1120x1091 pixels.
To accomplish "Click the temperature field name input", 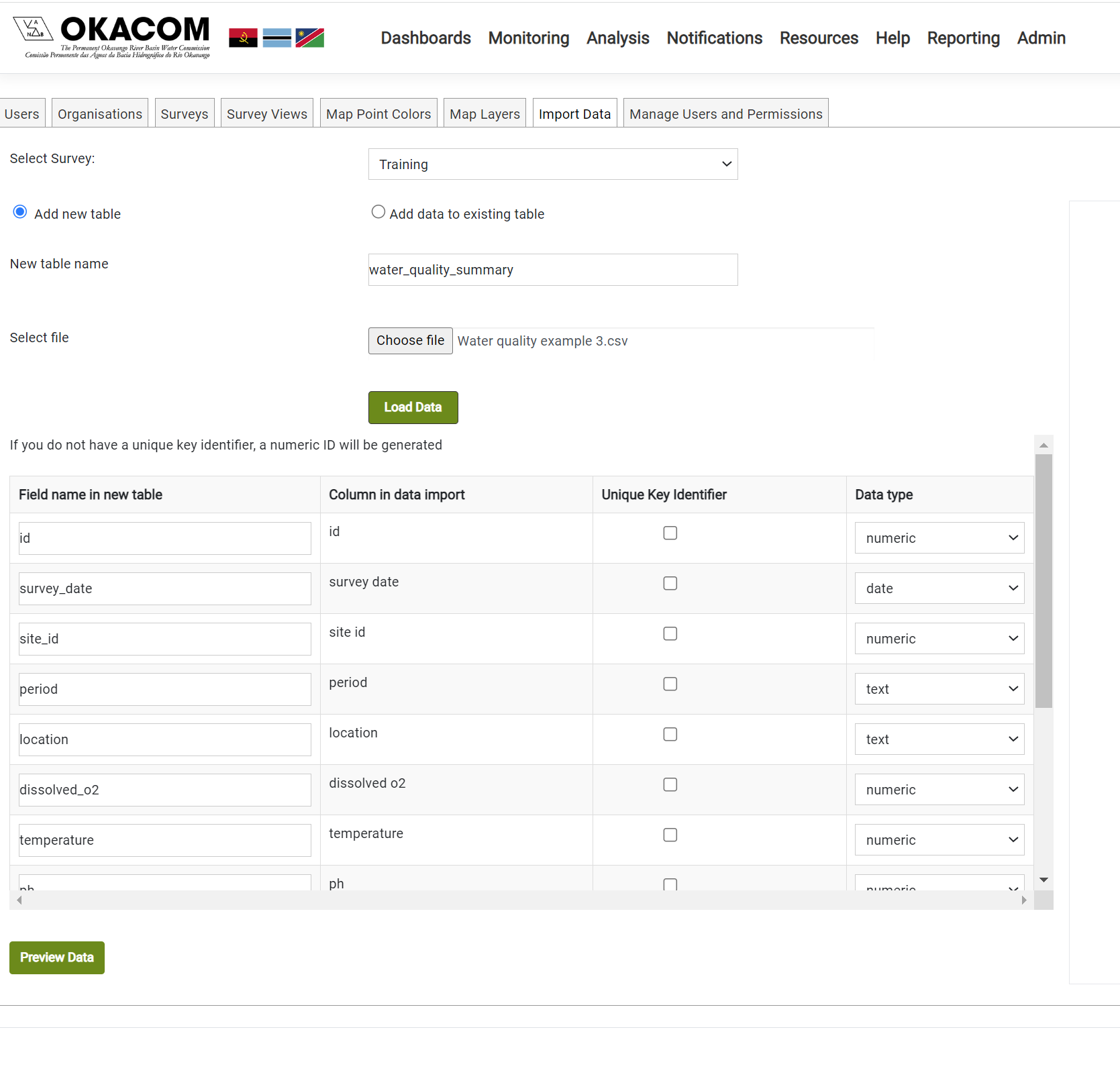I will (x=165, y=840).
